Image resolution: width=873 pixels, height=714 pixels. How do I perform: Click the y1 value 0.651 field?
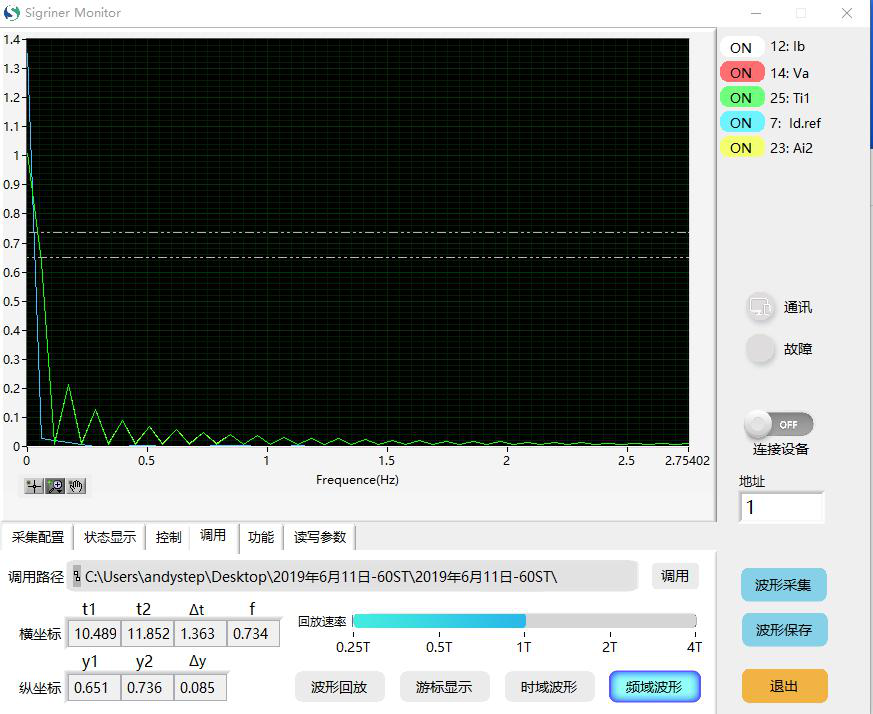click(x=94, y=688)
